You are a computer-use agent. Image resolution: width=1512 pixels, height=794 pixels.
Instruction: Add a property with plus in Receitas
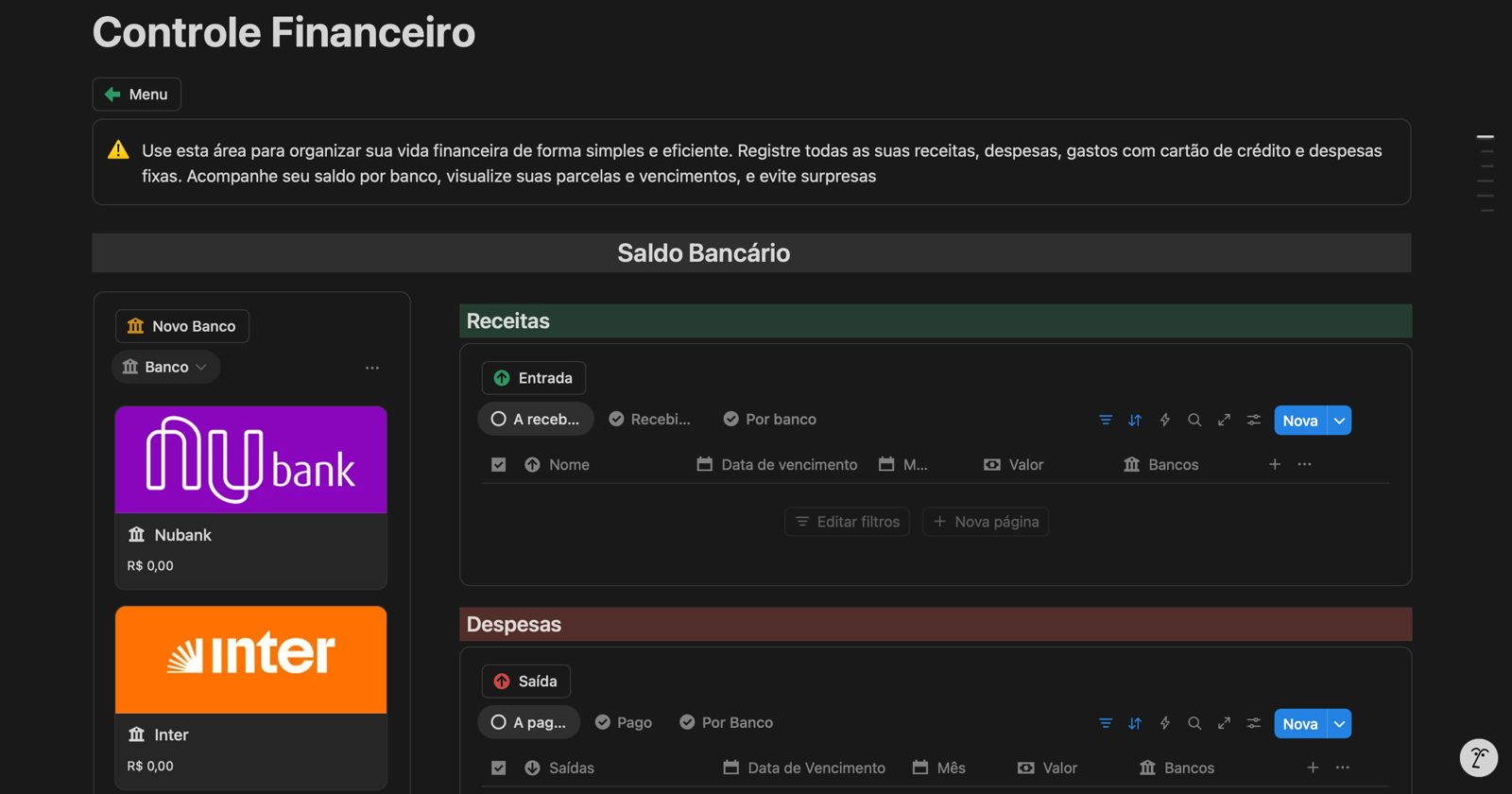point(1275,464)
